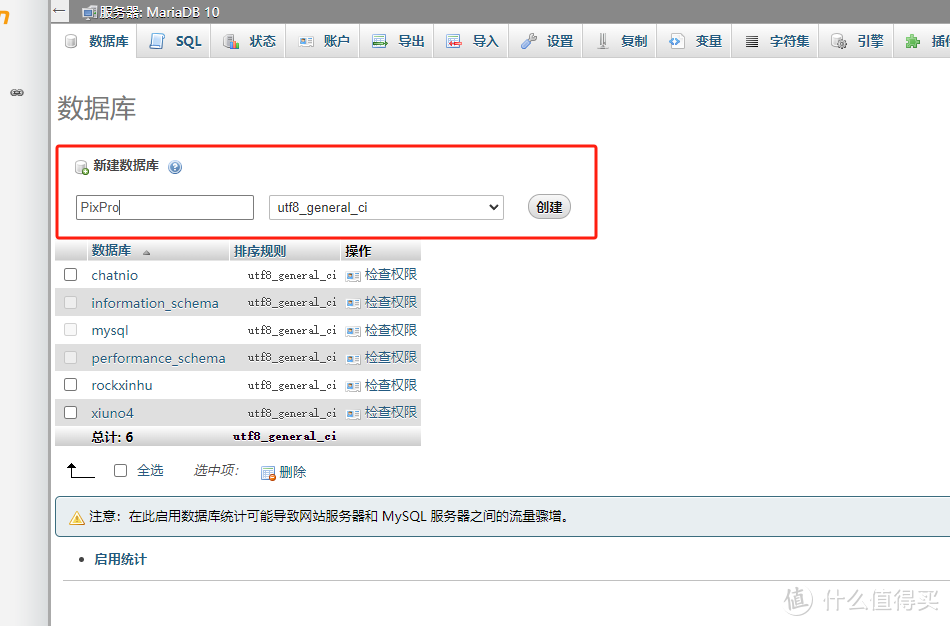950x626 pixels.
Task: Open the 导入 tab
Action: [471, 41]
